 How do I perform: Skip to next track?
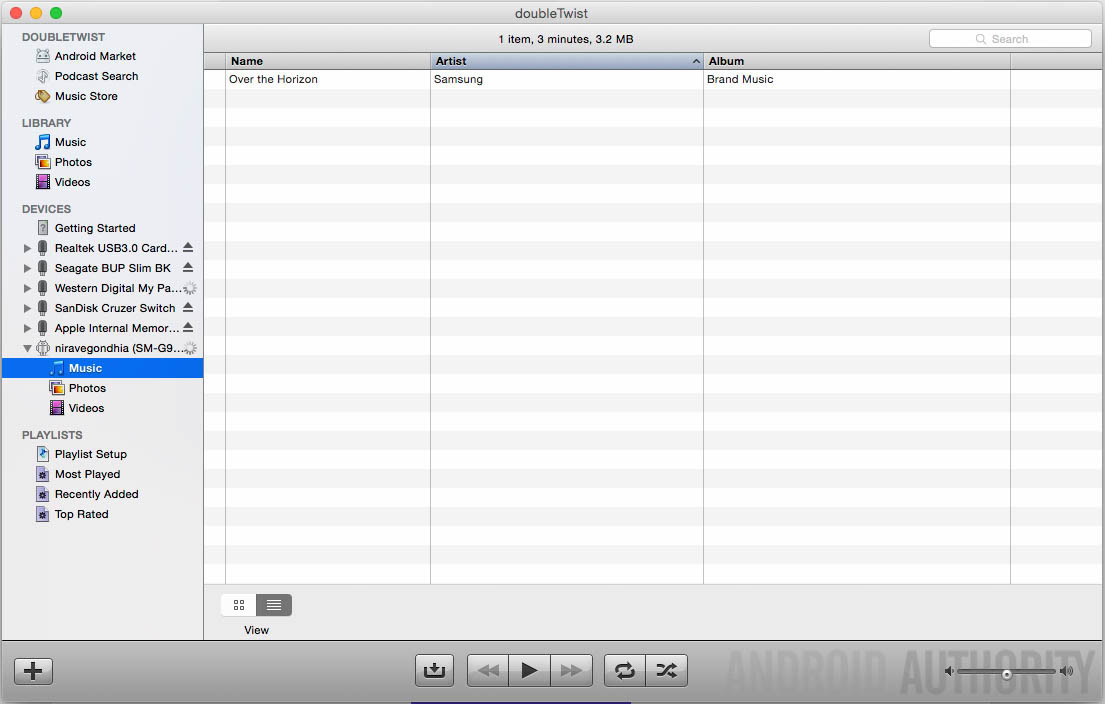click(572, 670)
